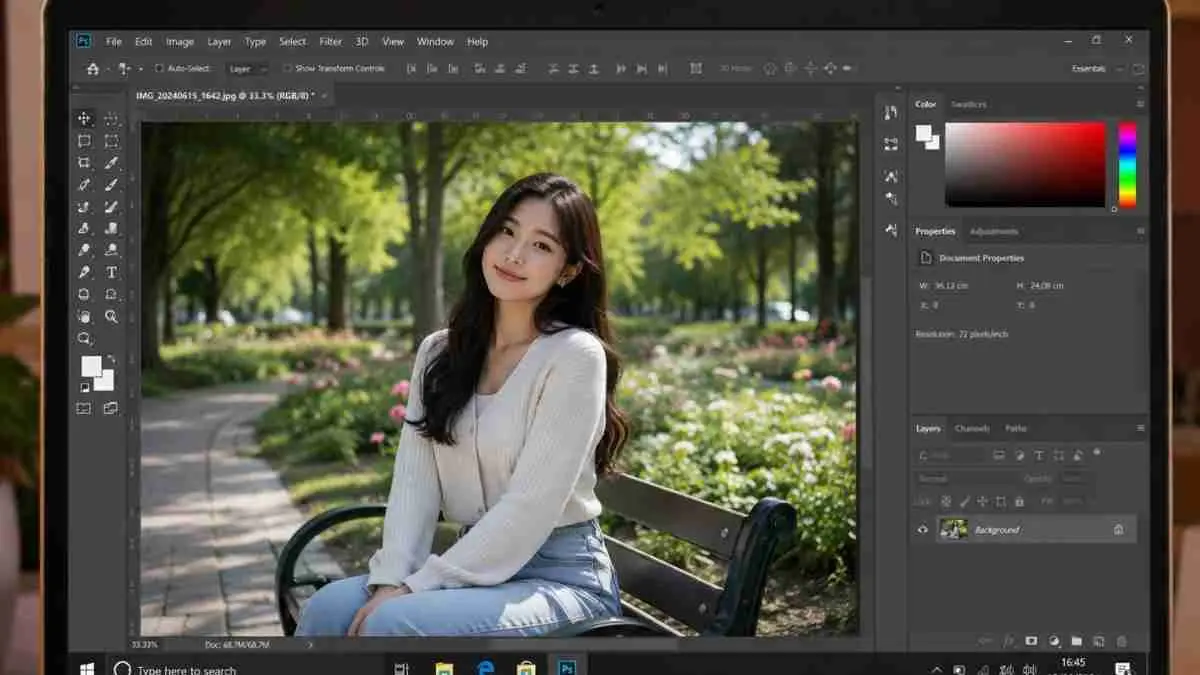The image size is (1200, 675).
Task: Click the Document Properties page icon
Action: tap(926, 258)
